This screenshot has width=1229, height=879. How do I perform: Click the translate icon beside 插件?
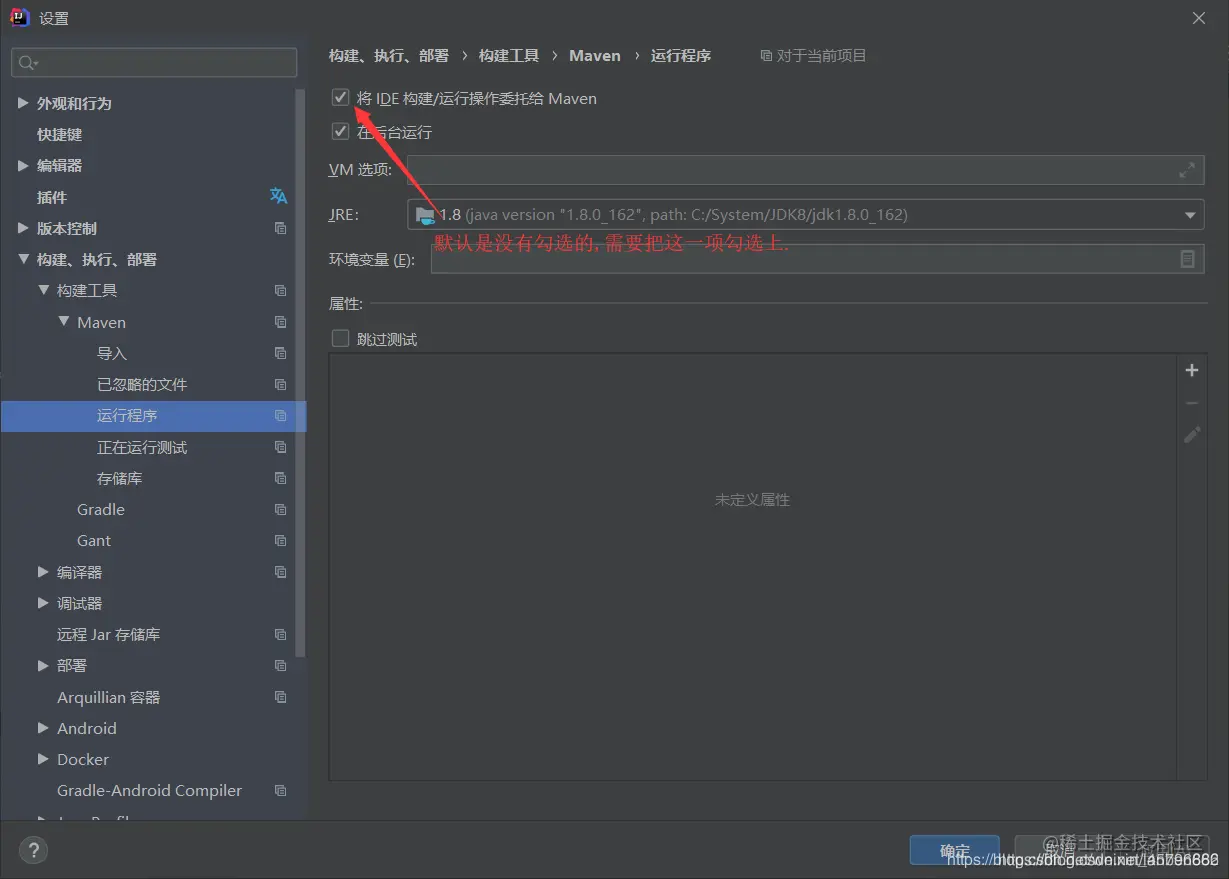point(279,196)
